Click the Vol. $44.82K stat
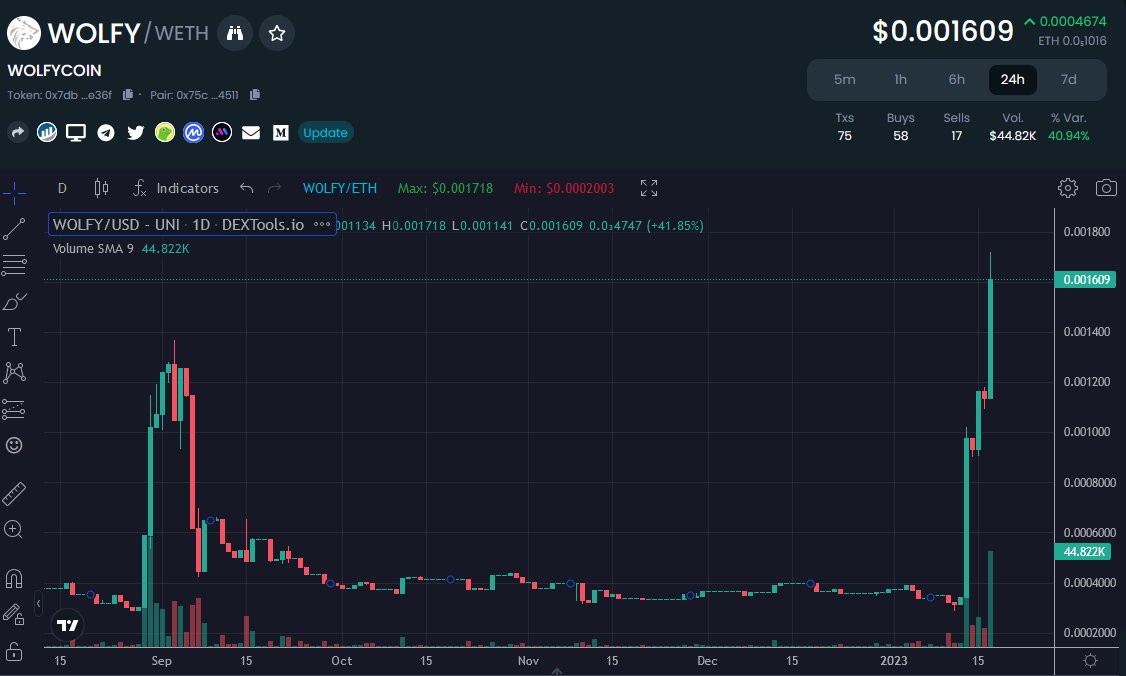This screenshot has height=676, width=1126. (x=1013, y=127)
